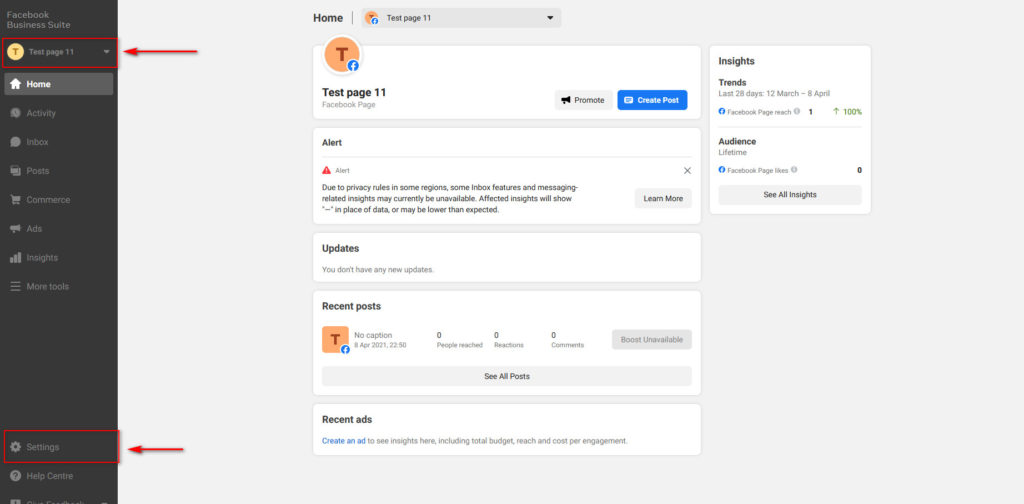Screen dimensions: 1024x504
Task: Click the Updates heading
Action: point(340,249)
